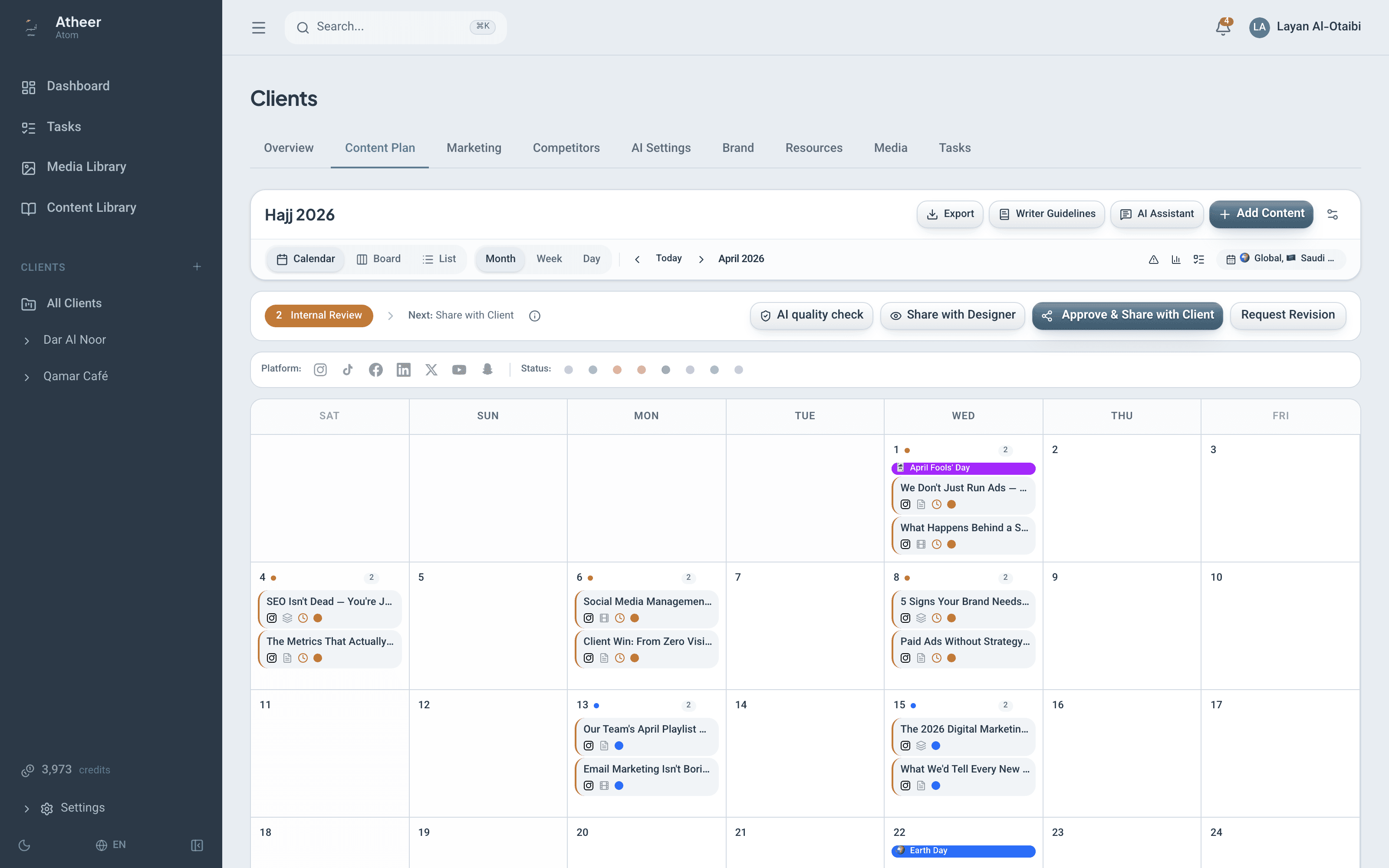Go to previous month arrow
The width and height of the screenshot is (1389, 868).
tap(637, 260)
